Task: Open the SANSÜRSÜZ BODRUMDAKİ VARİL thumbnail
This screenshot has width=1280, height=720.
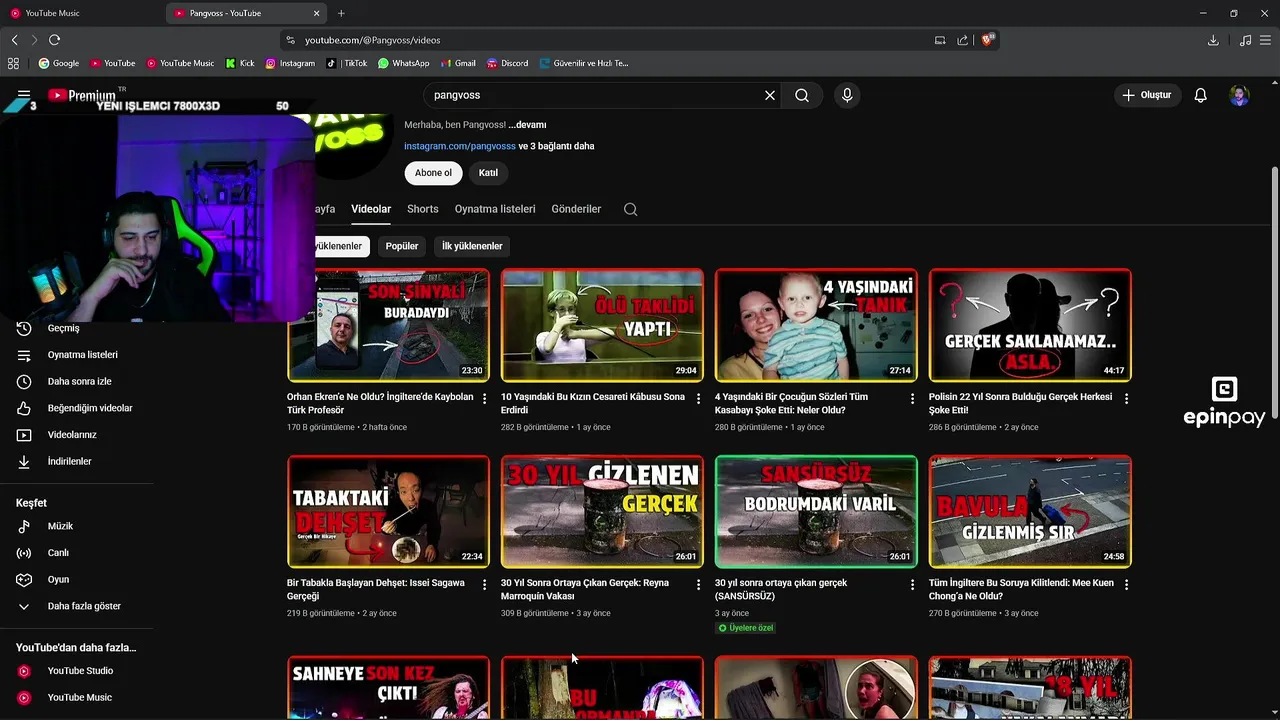Action: (x=816, y=511)
